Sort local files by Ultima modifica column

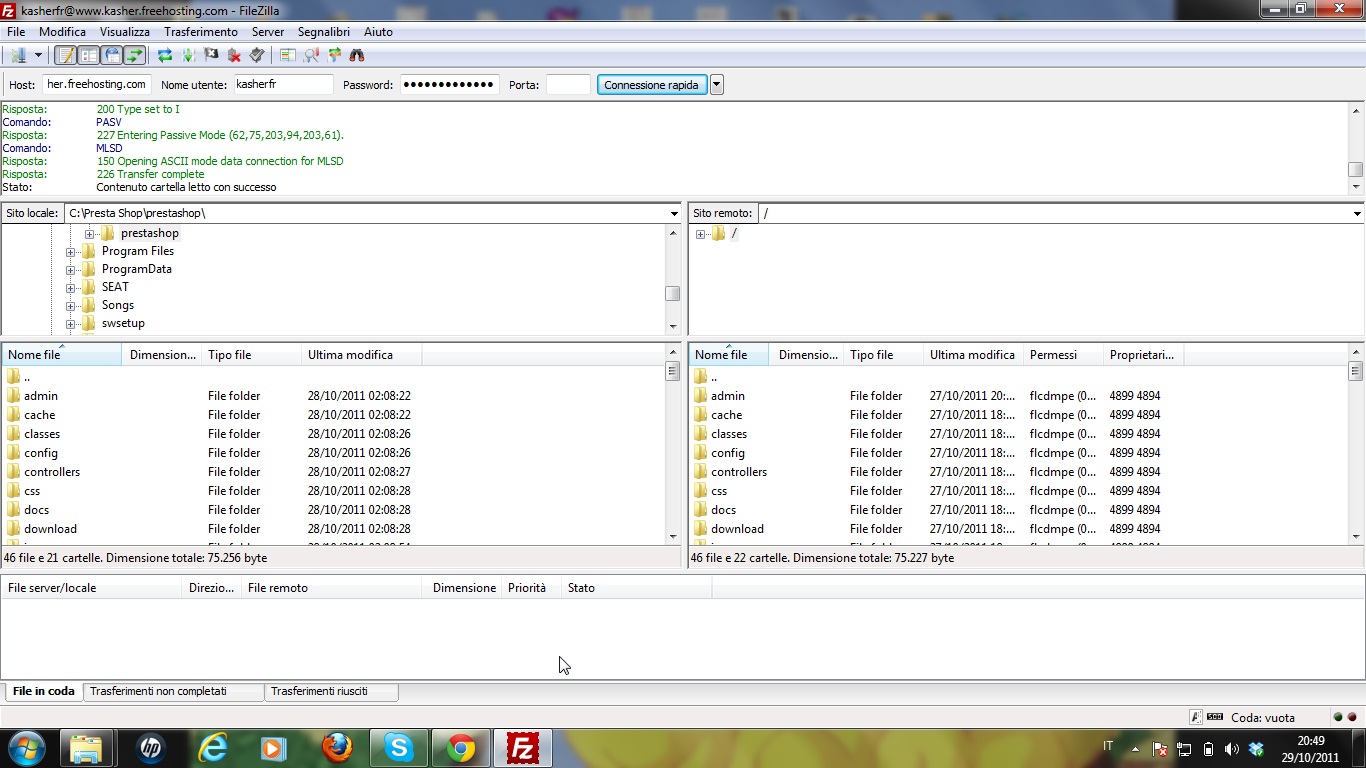(361, 355)
